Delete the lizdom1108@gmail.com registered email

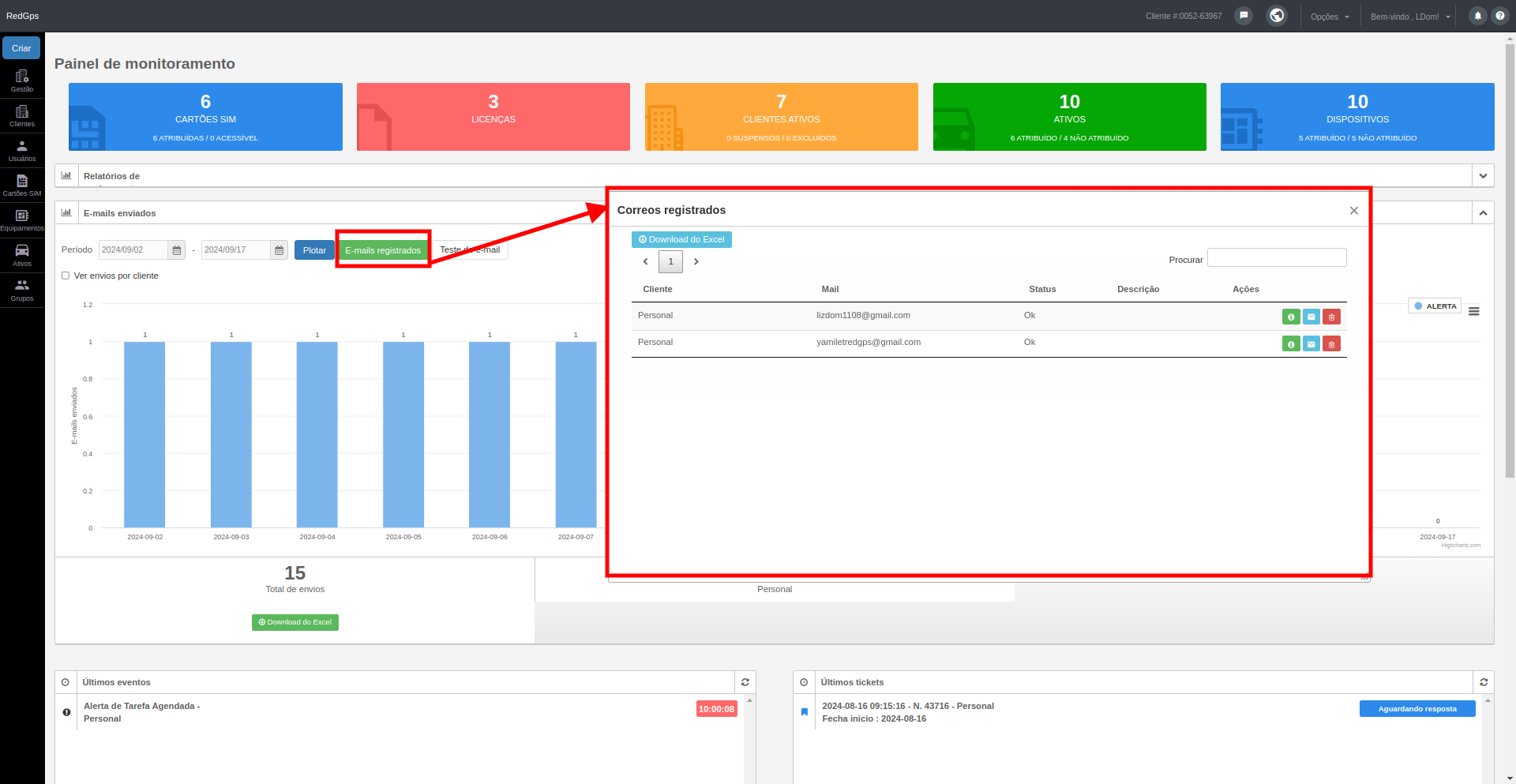tap(1331, 317)
